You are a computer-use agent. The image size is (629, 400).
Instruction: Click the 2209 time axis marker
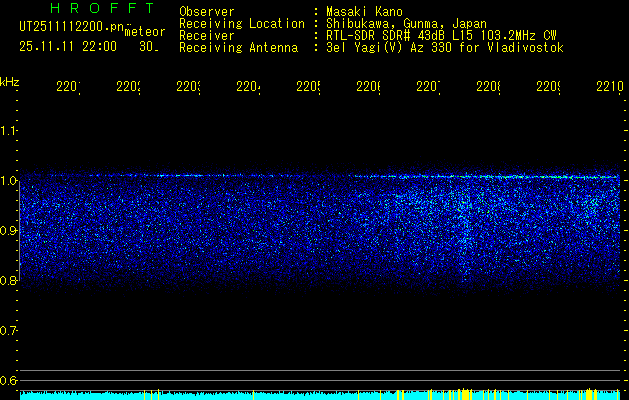[549, 87]
